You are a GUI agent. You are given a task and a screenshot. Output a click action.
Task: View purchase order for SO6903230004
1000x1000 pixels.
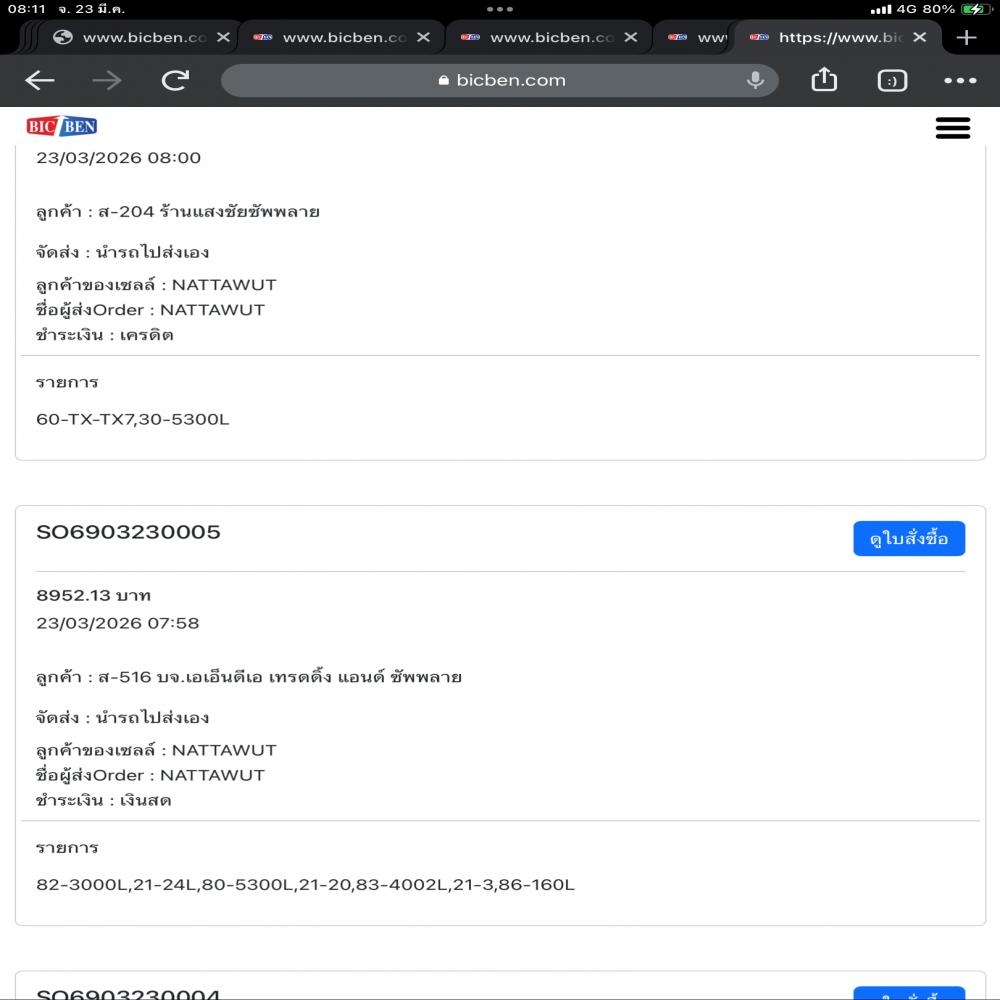tap(908, 992)
